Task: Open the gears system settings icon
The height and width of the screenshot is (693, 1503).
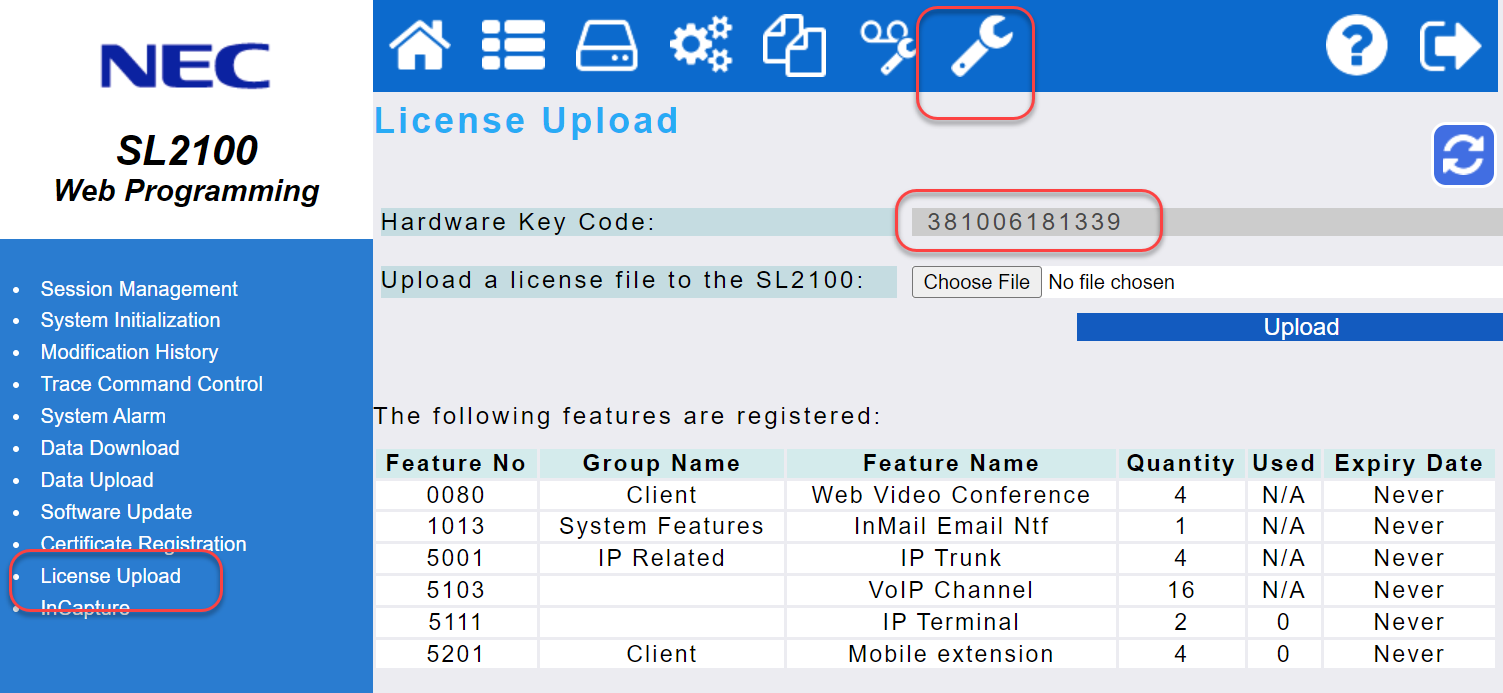Action: pyautogui.click(x=701, y=46)
